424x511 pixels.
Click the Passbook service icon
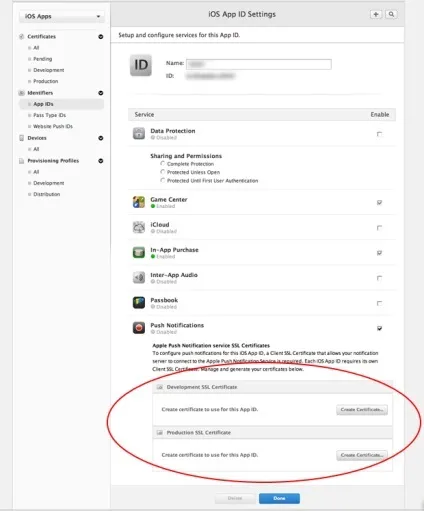coord(139,303)
